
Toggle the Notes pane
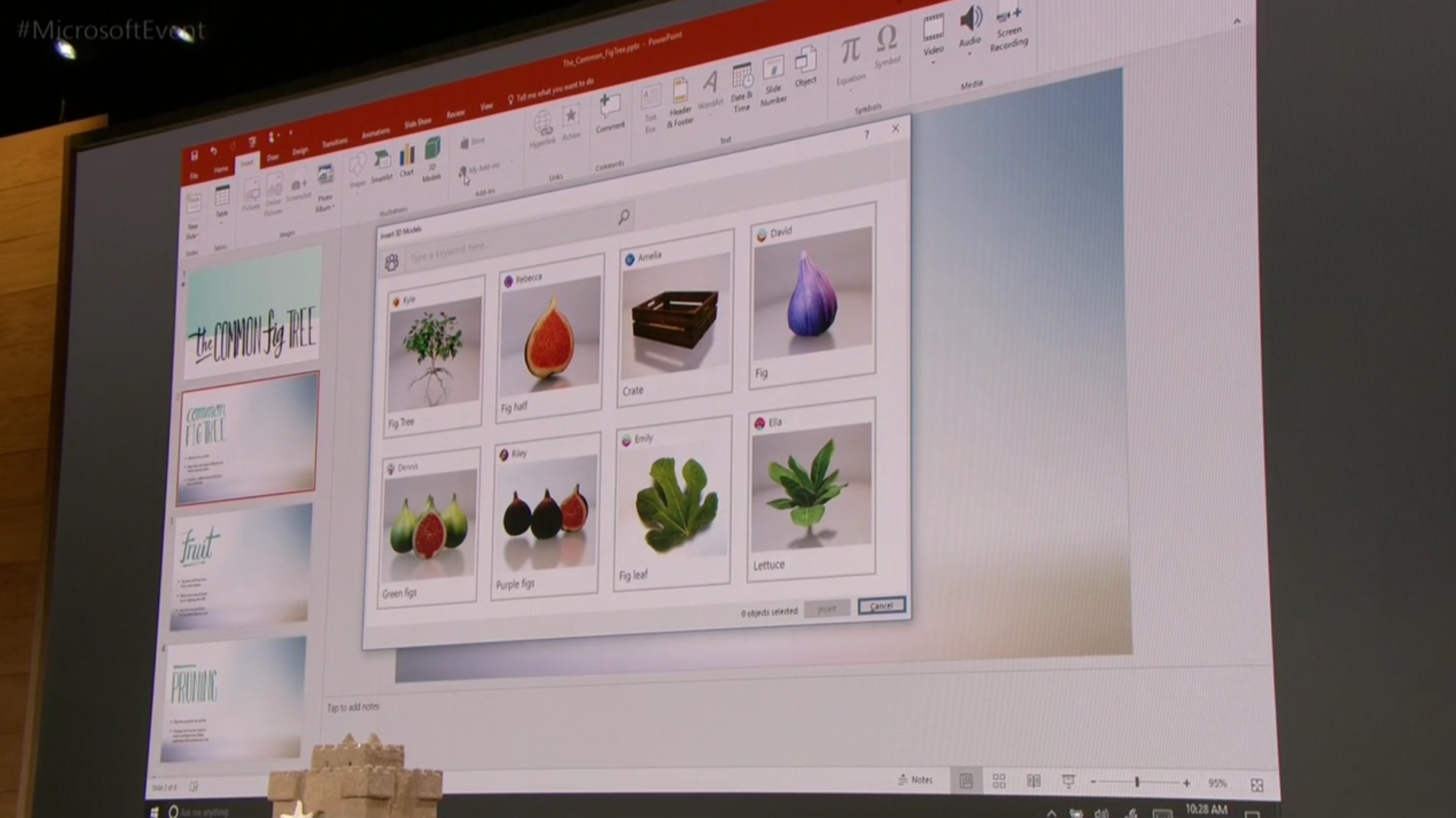point(916,780)
